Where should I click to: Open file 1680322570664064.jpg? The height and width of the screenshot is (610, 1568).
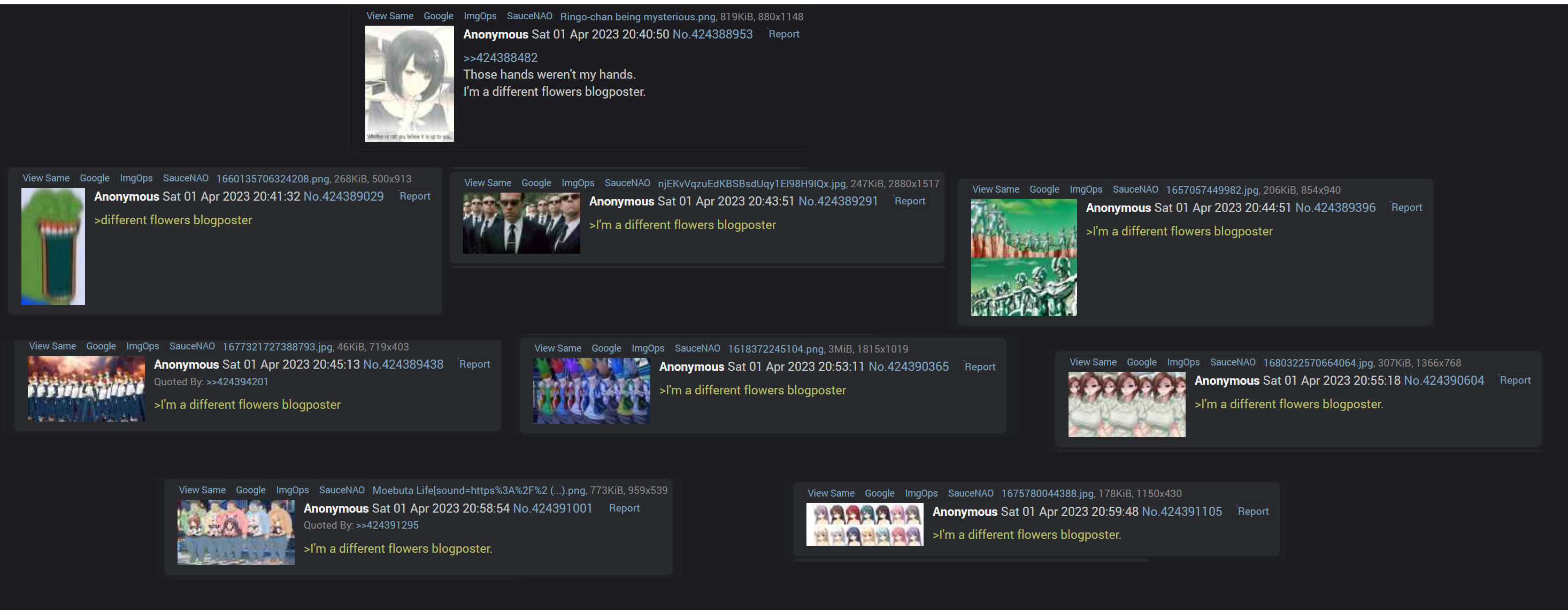click(x=1318, y=363)
